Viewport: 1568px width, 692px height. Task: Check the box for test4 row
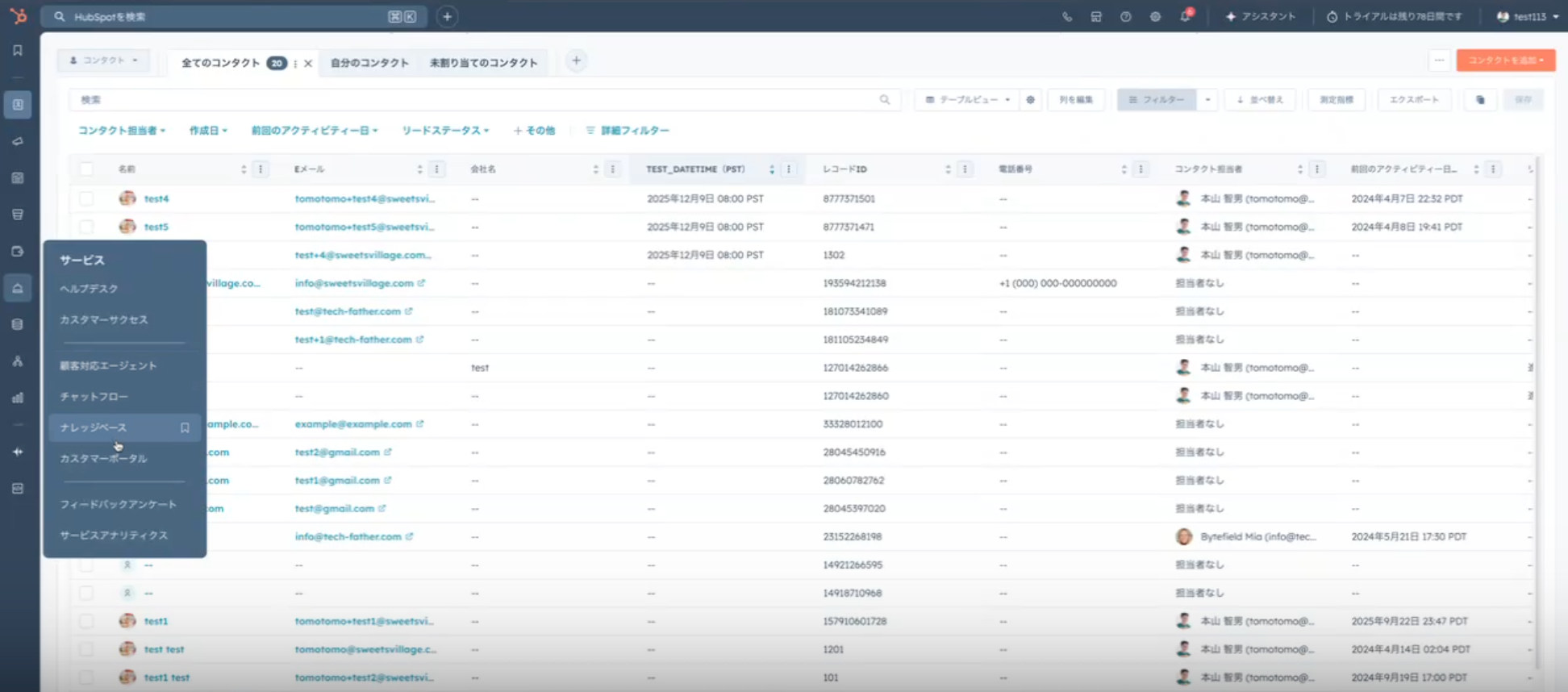click(x=86, y=198)
